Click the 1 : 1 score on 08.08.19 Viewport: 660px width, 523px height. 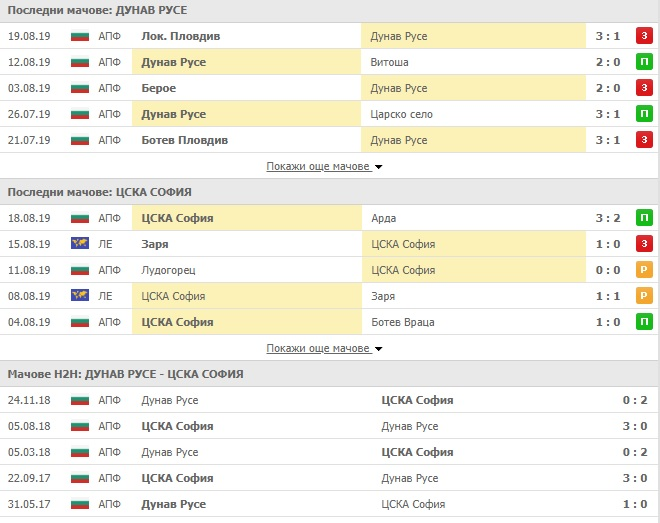(608, 296)
